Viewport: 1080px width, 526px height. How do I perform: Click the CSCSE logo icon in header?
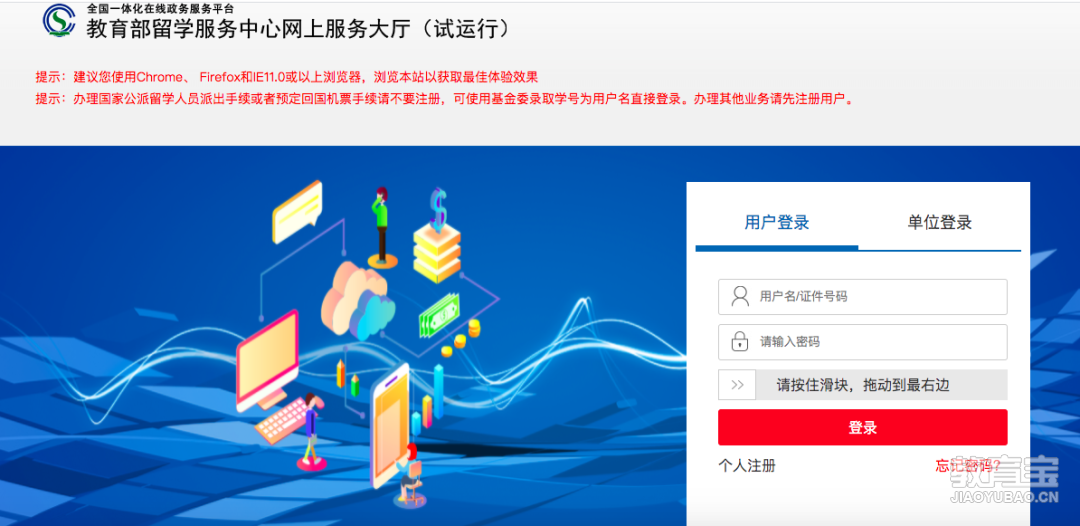pos(58,21)
